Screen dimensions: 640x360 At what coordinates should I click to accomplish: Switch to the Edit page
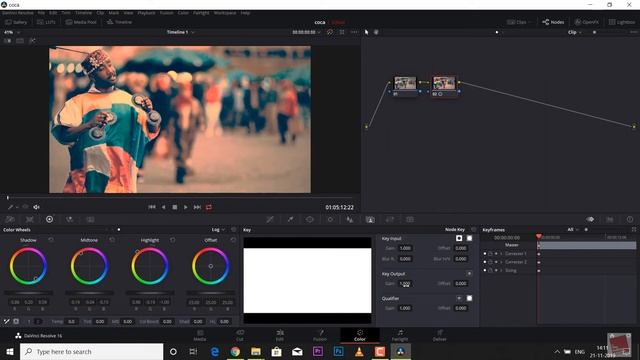click(x=280, y=335)
